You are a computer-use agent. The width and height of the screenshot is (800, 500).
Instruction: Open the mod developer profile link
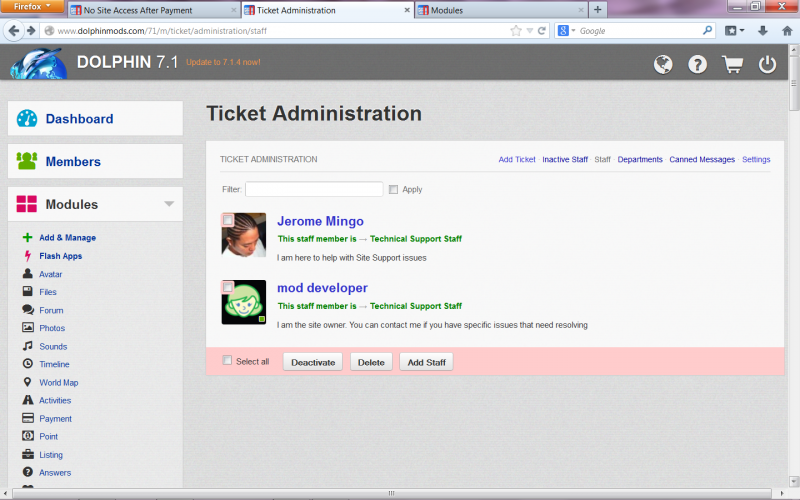point(322,288)
